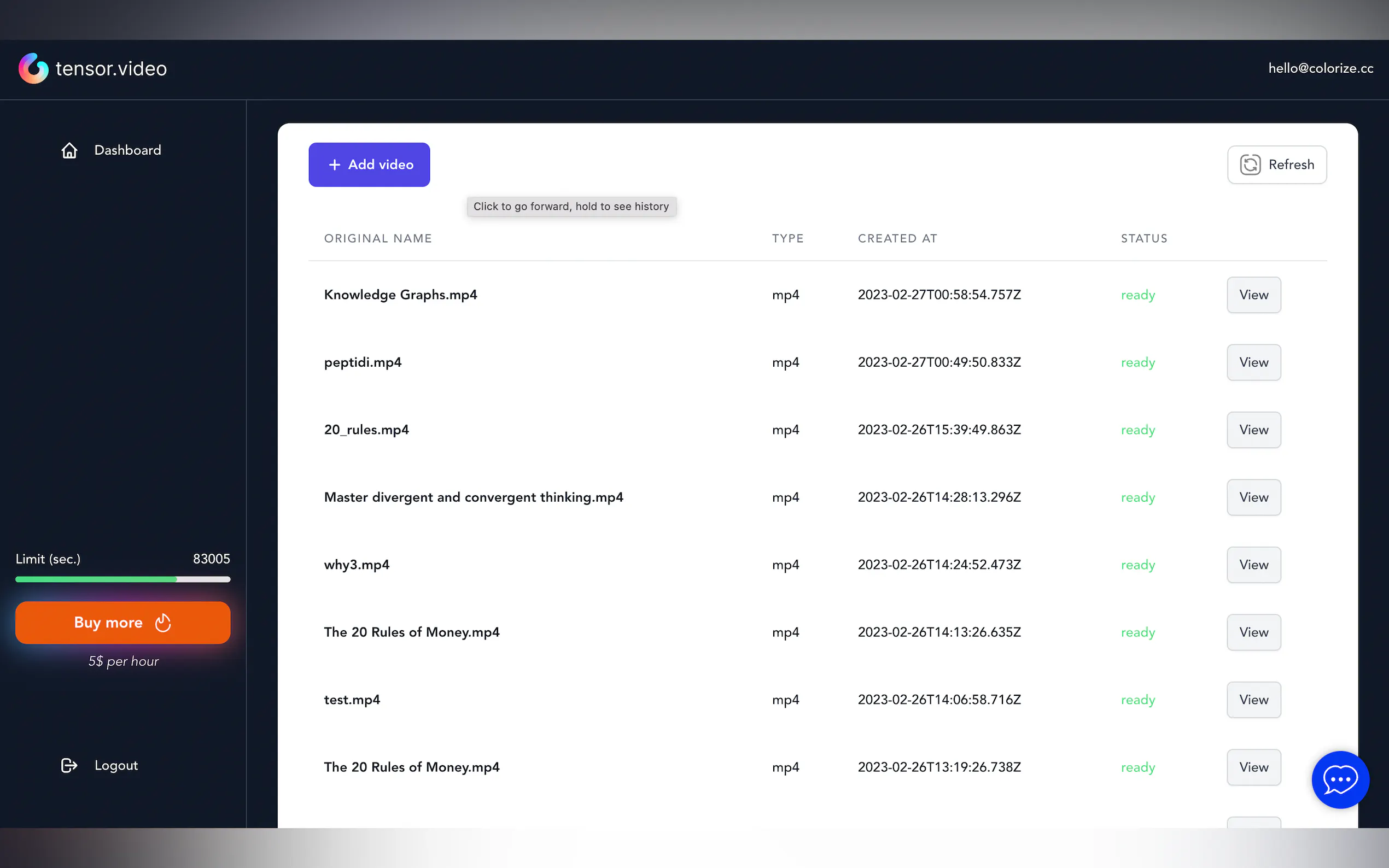
Task: Click the plus icon on Add video
Action: click(335, 165)
